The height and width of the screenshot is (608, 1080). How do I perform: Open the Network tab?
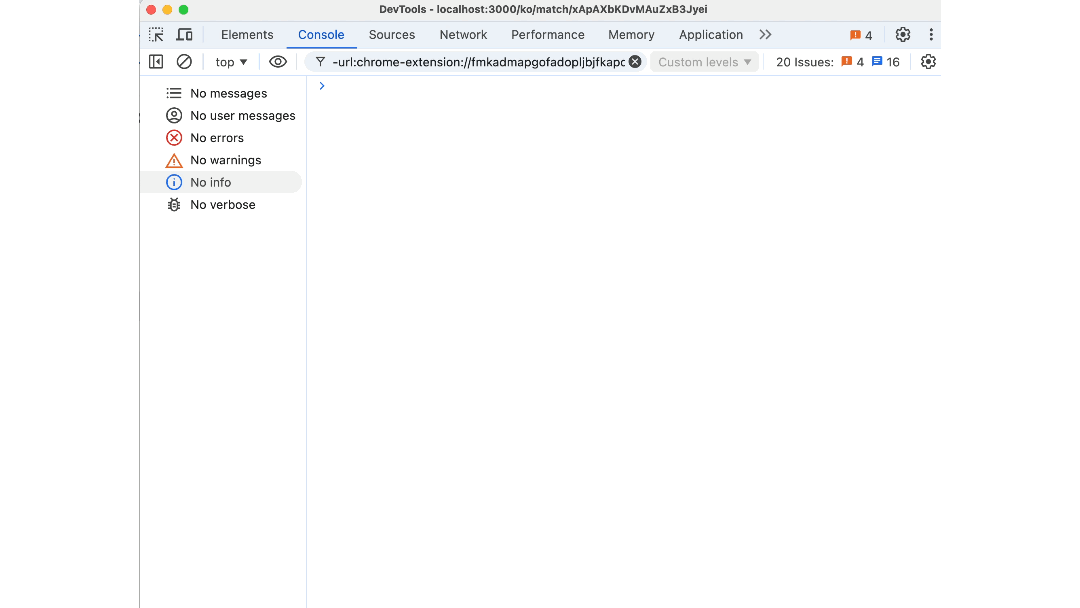point(464,34)
